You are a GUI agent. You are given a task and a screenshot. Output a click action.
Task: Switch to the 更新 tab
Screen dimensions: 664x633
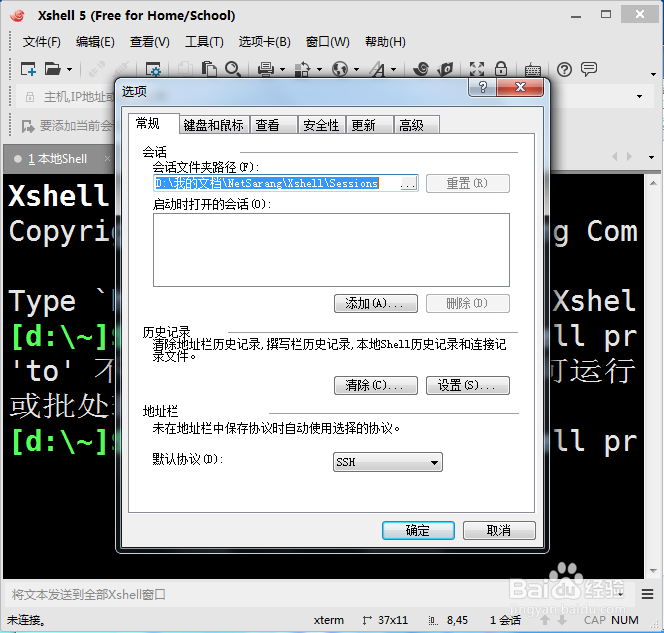coord(370,125)
